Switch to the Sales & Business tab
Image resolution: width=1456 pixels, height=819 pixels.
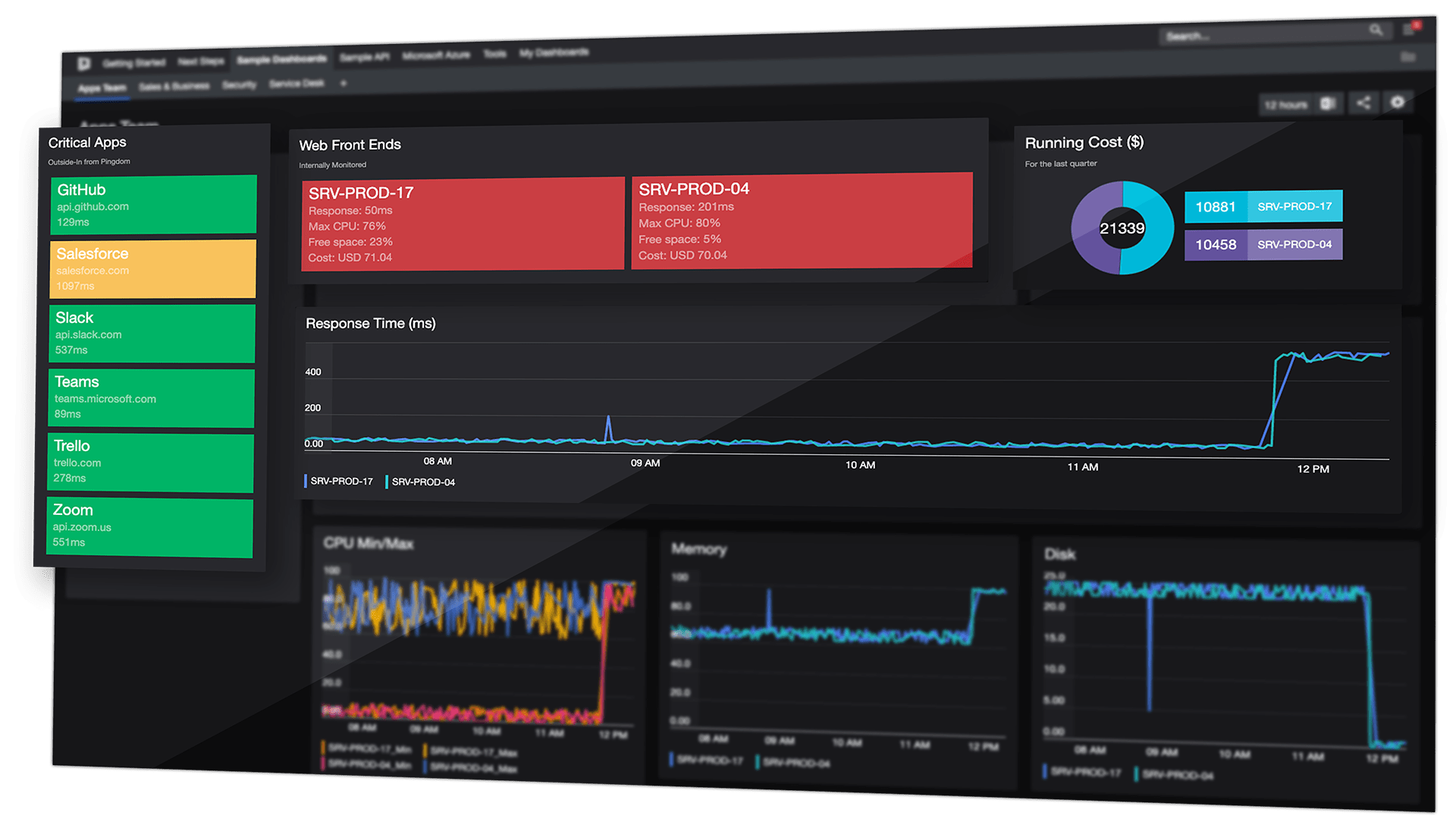174,86
